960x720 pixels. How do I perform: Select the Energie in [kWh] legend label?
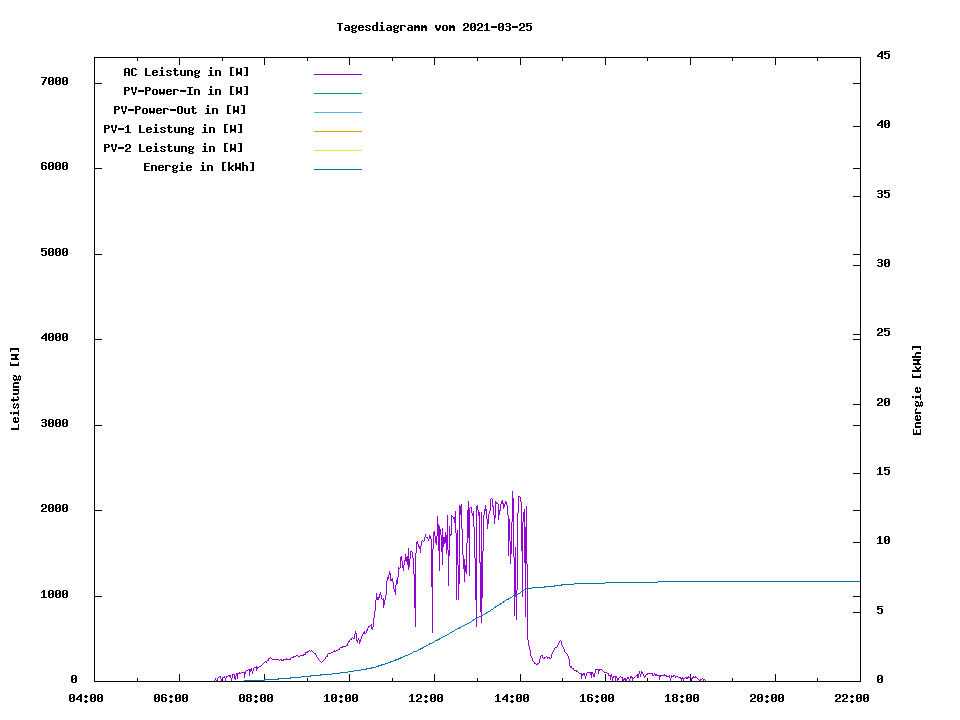[199, 167]
